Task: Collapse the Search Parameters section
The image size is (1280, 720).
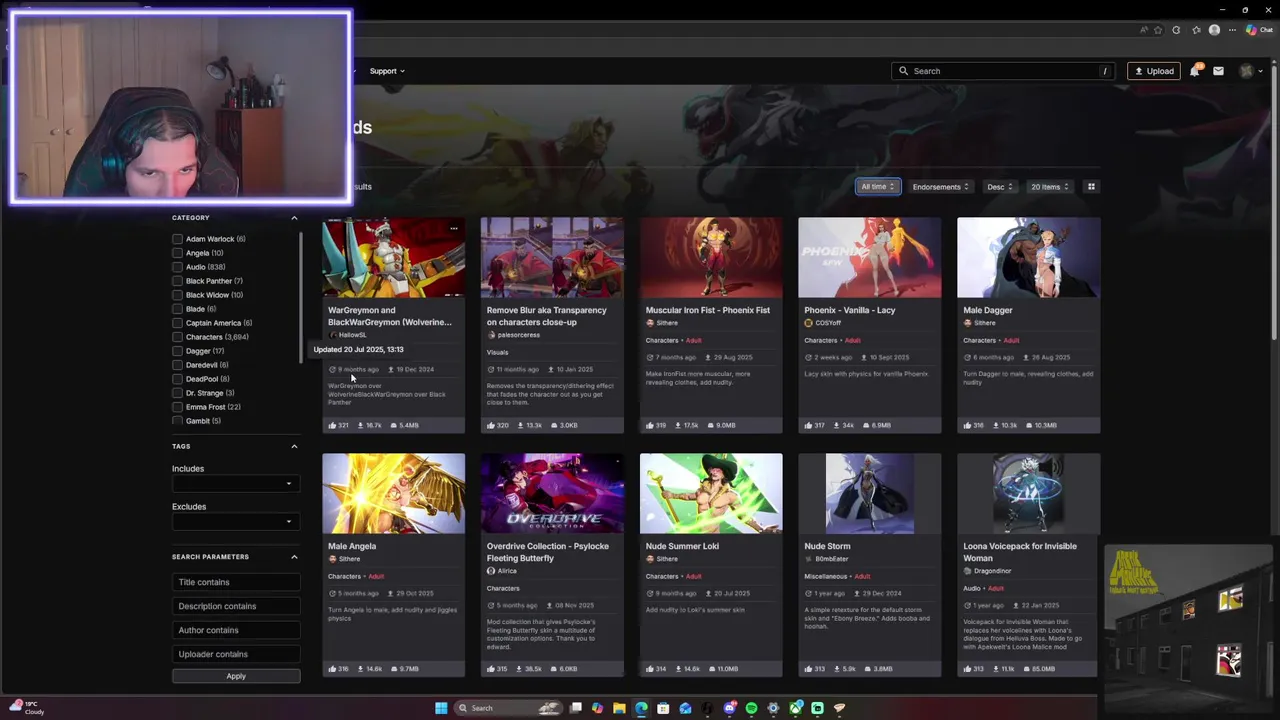Action: 294,557
